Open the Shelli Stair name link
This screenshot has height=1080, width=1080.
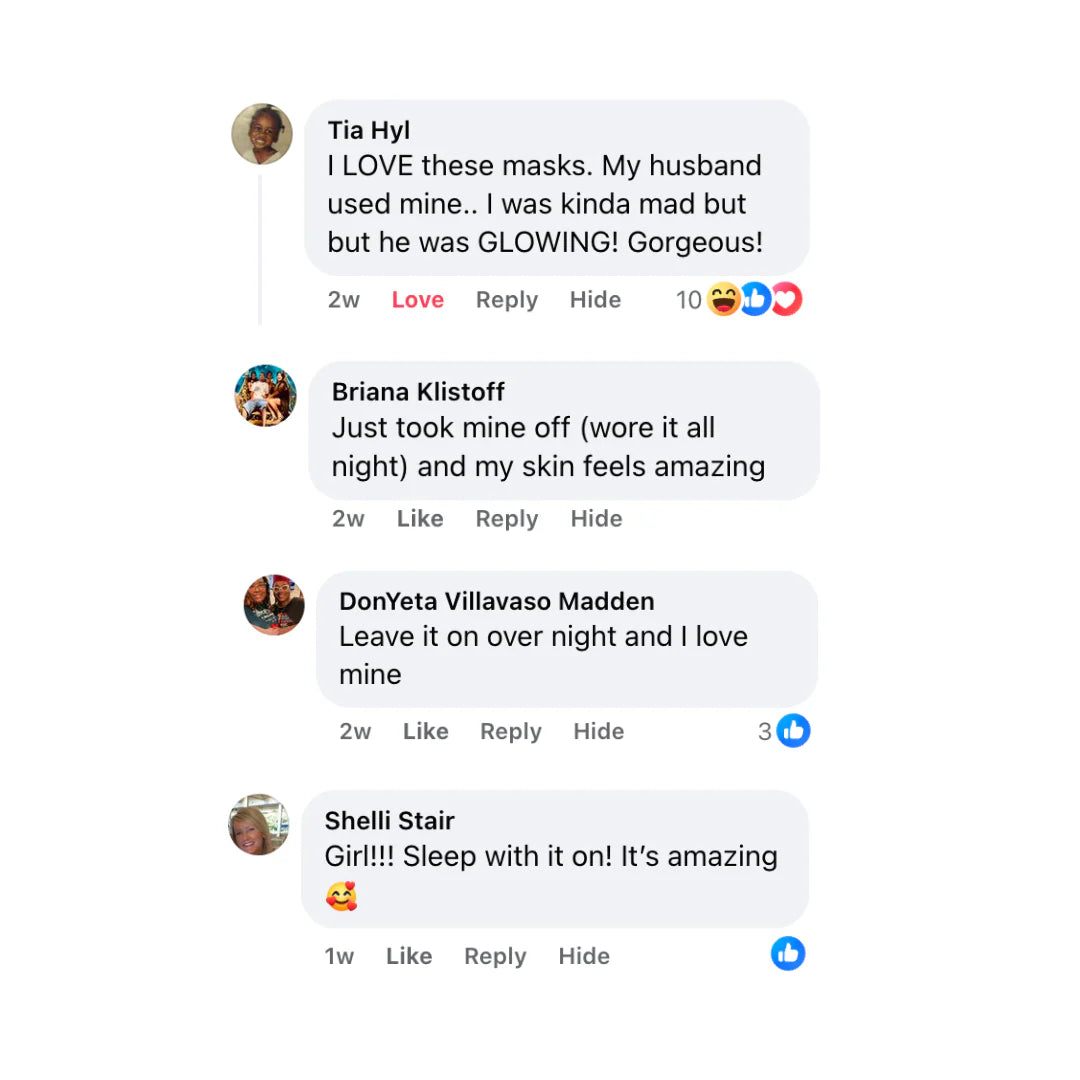click(x=389, y=820)
